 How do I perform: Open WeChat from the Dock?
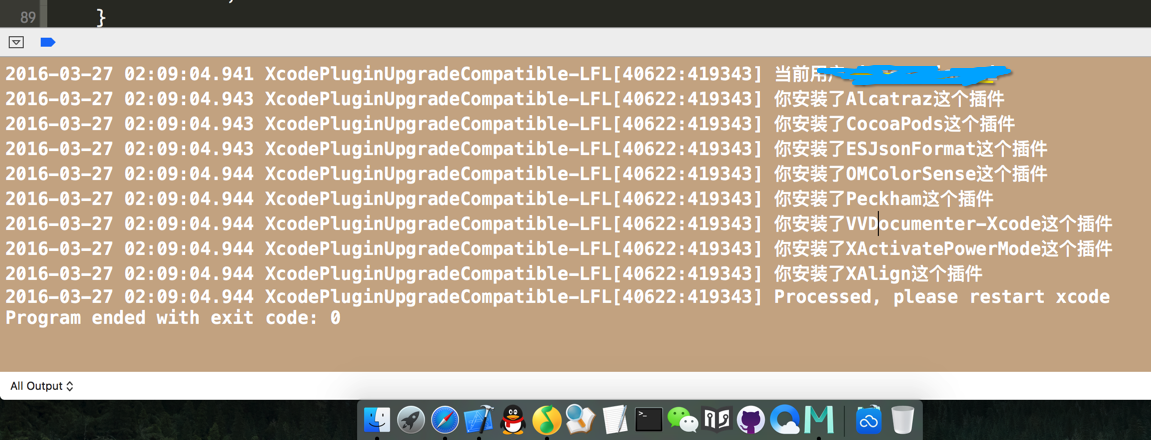[683, 419]
